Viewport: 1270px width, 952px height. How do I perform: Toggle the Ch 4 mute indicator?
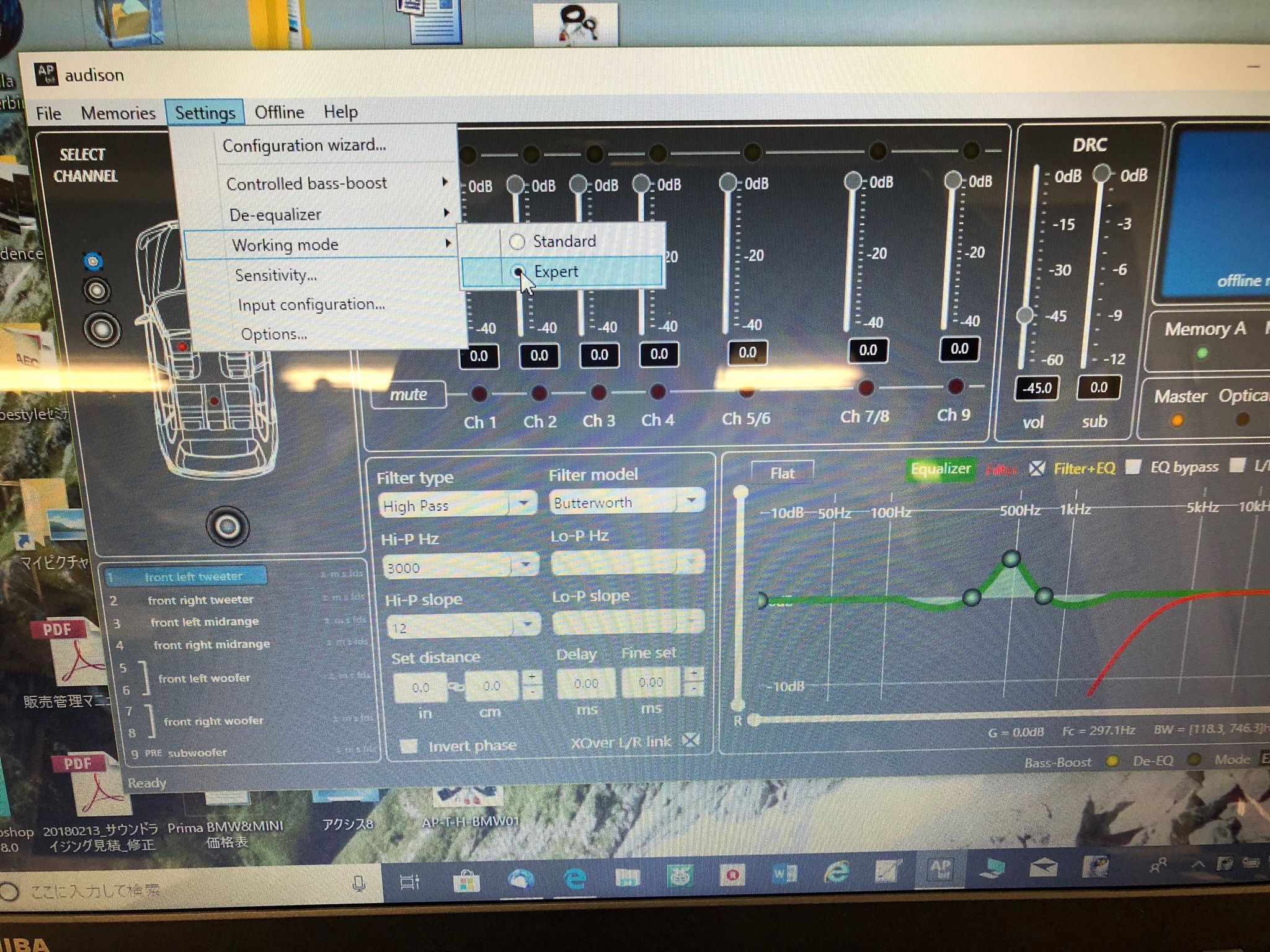coord(658,391)
